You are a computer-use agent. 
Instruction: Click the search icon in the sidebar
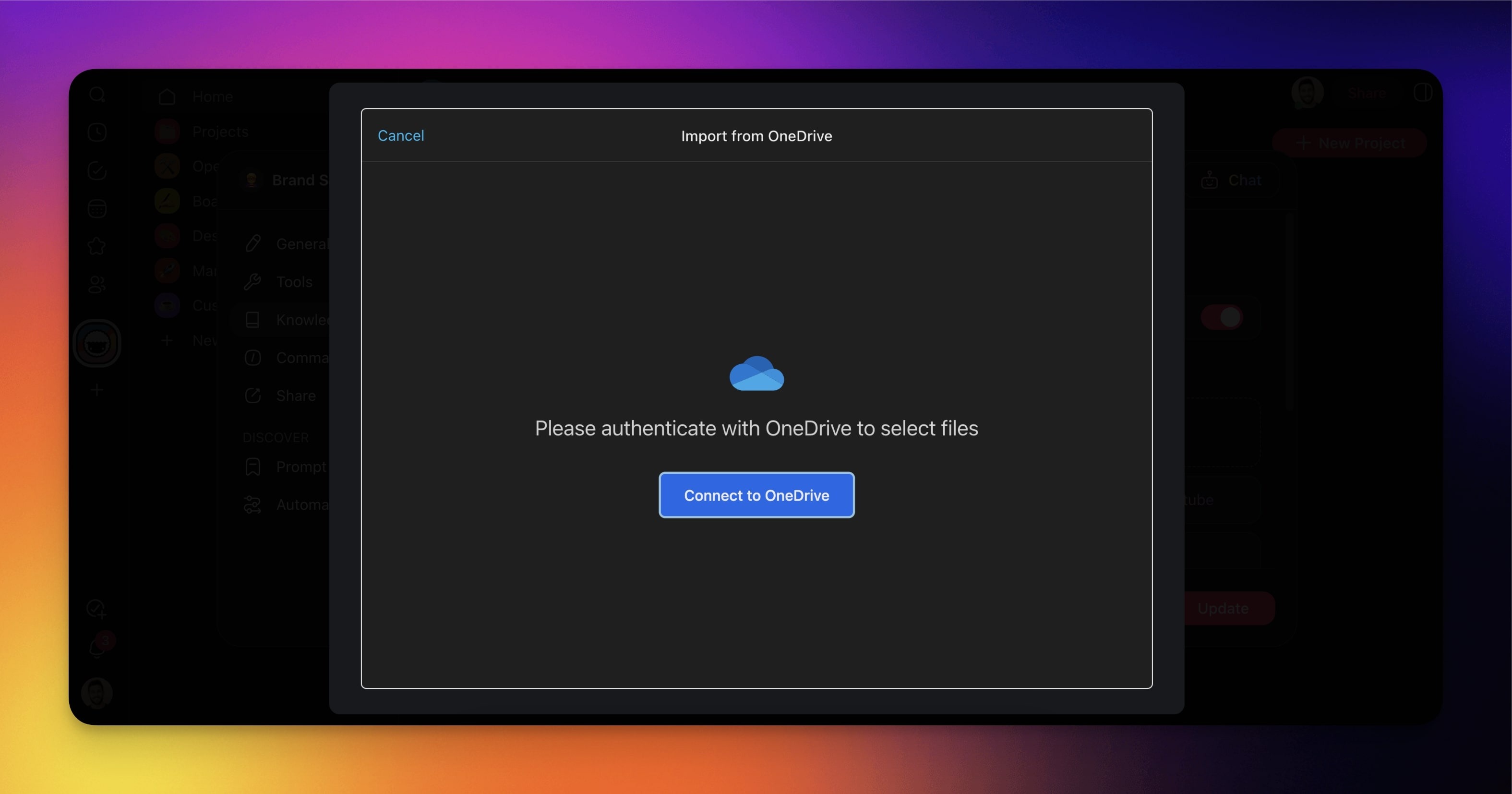pos(97,95)
